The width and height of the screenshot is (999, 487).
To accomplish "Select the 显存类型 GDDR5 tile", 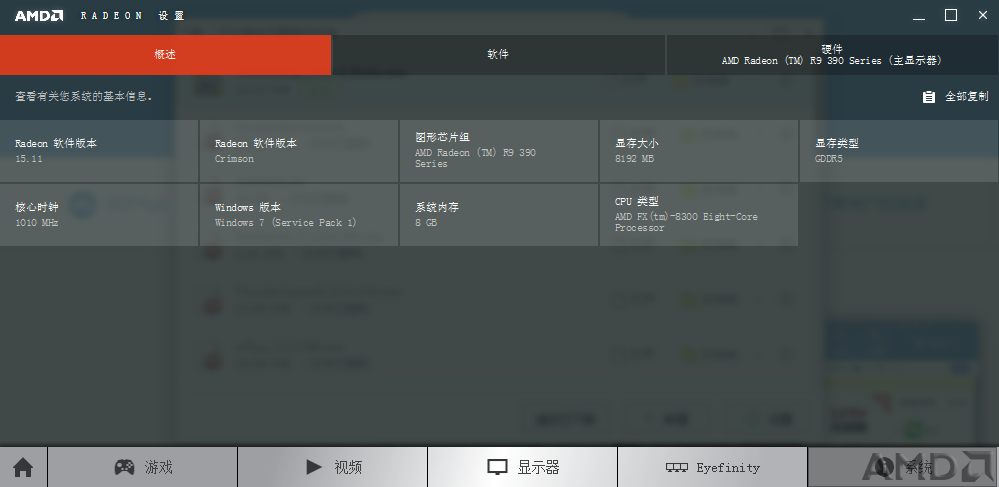I will tap(899, 151).
